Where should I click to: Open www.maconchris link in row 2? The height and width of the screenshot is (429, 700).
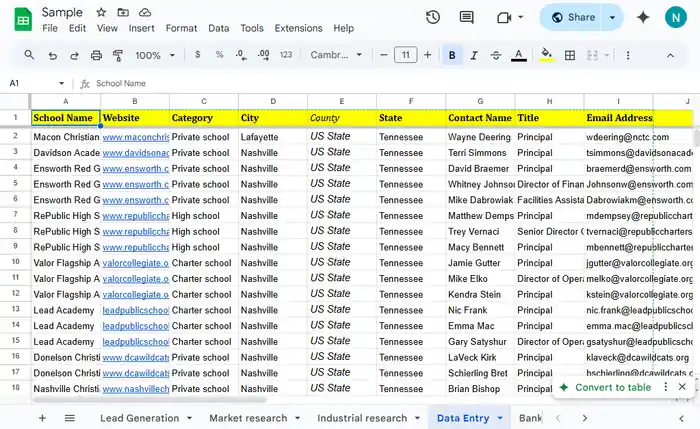click(136, 137)
